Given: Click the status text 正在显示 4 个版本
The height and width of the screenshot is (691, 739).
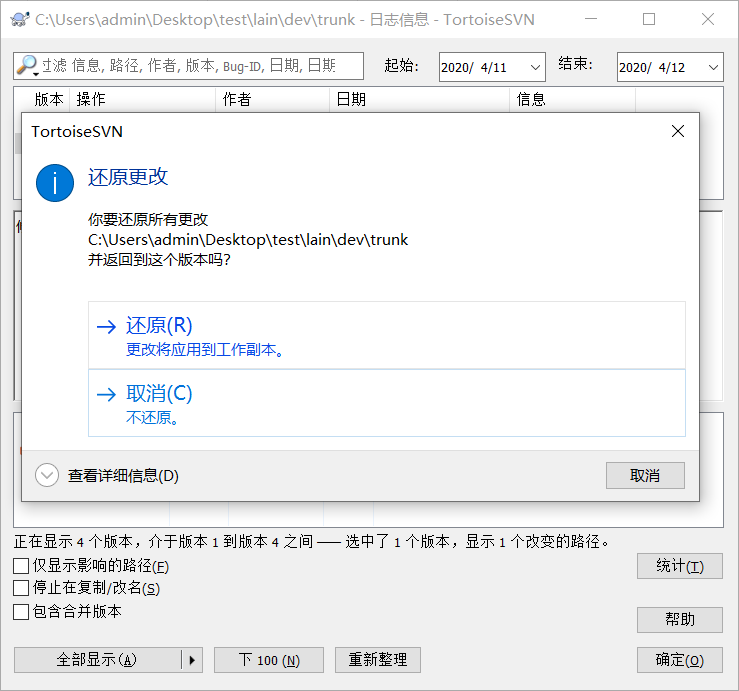Looking at the screenshot, I should tap(73, 542).
